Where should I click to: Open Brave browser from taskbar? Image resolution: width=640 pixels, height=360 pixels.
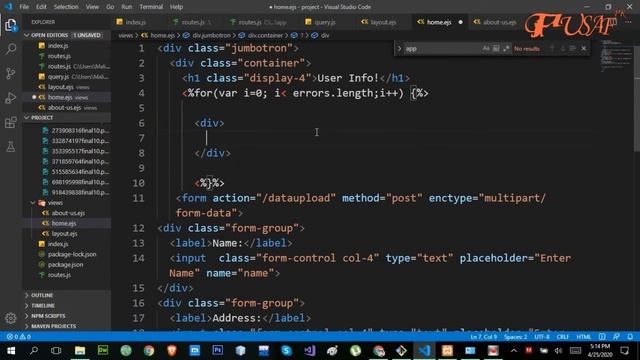(172, 351)
